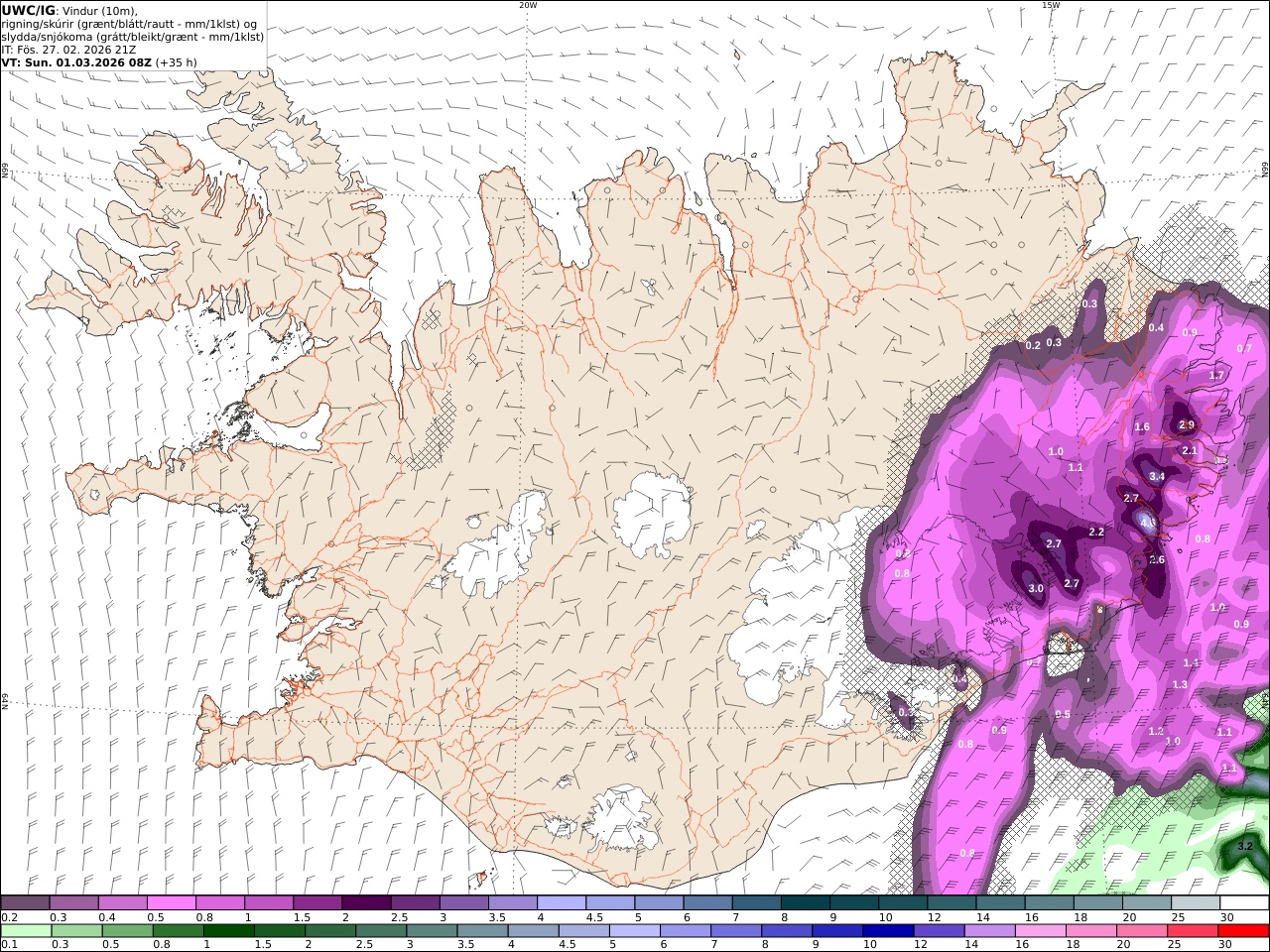
Task: Click the 2.1 snowfall value on the map
Action: tap(1191, 450)
